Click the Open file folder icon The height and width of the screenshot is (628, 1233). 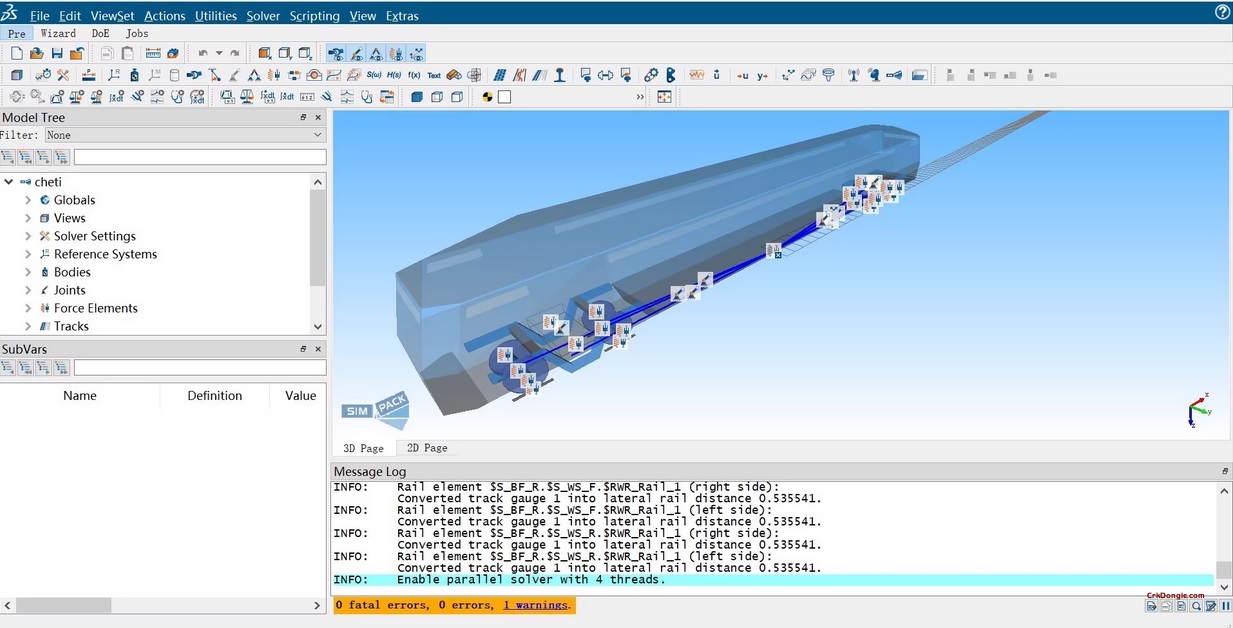click(x=36, y=53)
